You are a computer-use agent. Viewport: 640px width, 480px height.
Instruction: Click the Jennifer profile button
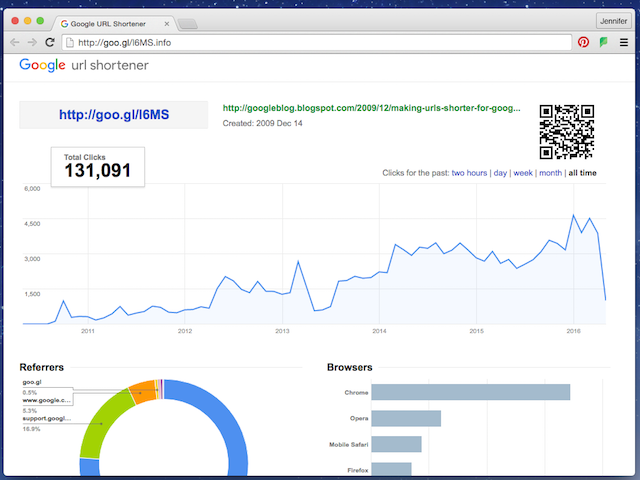tap(613, 21)
